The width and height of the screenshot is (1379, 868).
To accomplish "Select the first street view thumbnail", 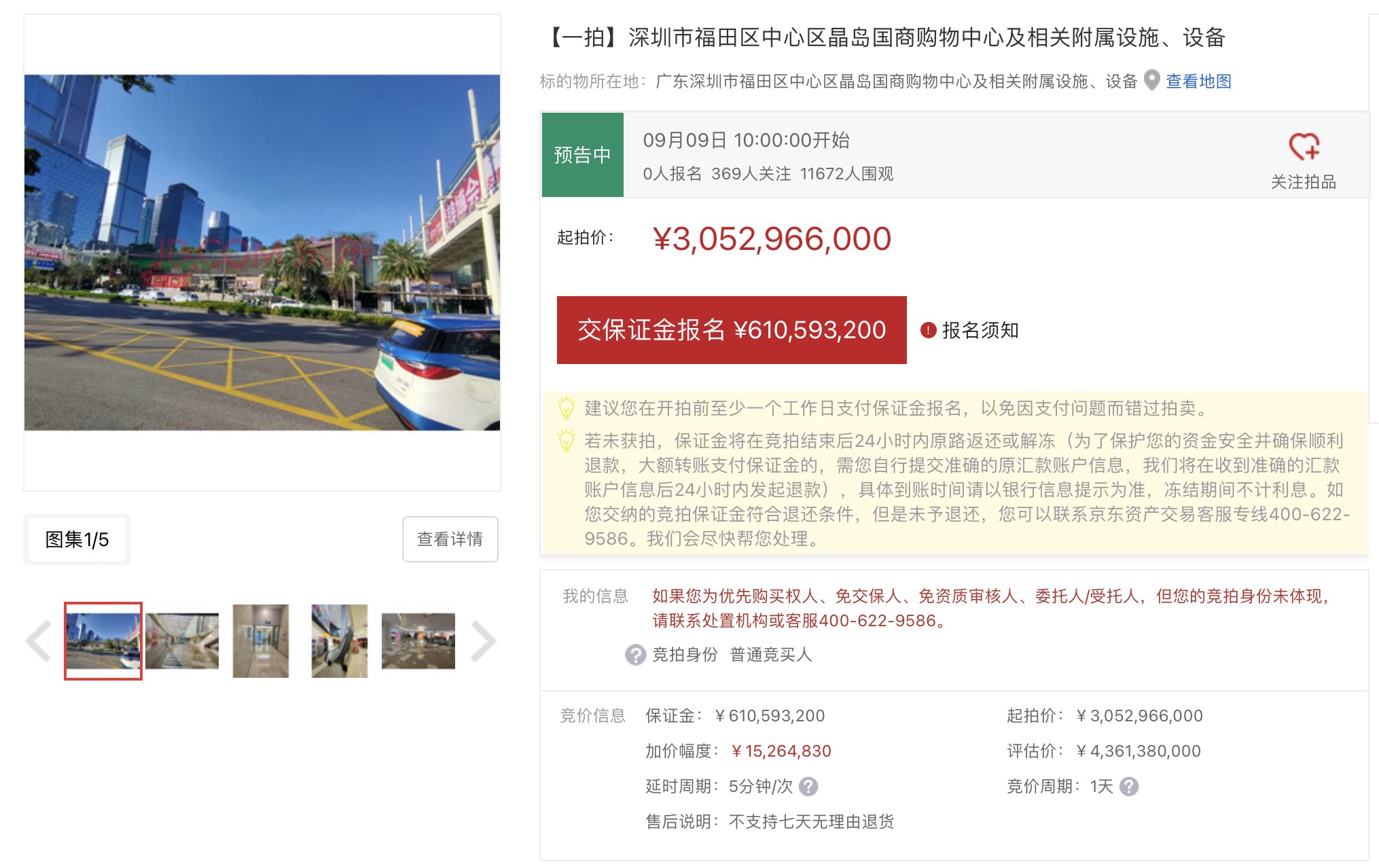I will click(103, 640).
